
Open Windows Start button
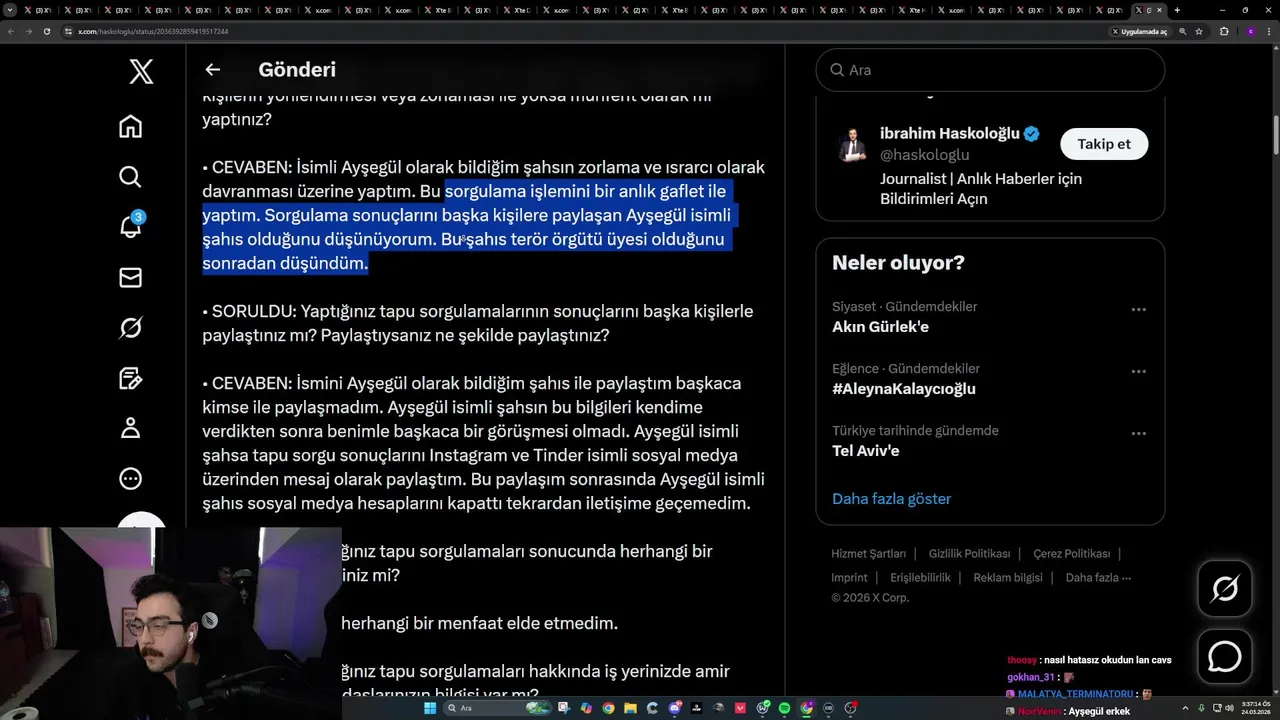tap(430, 708)
